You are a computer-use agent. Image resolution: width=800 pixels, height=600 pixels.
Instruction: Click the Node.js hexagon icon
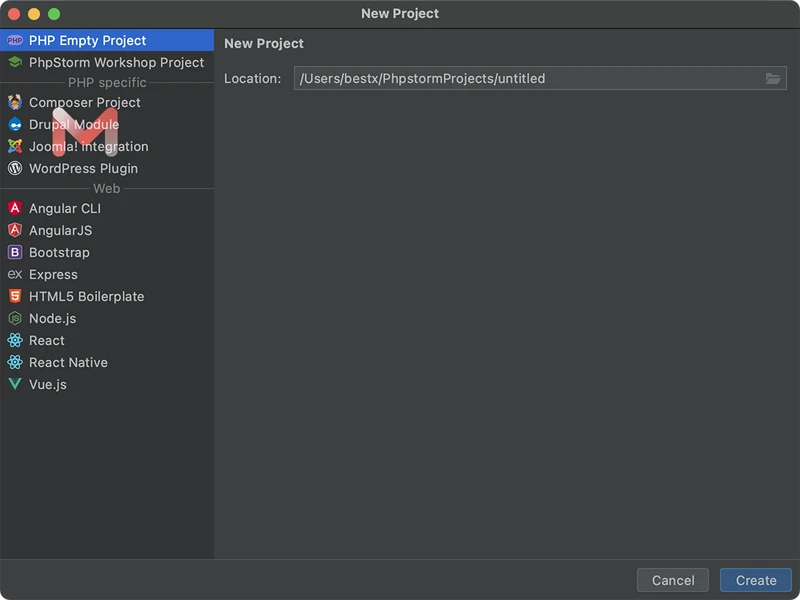15,318
